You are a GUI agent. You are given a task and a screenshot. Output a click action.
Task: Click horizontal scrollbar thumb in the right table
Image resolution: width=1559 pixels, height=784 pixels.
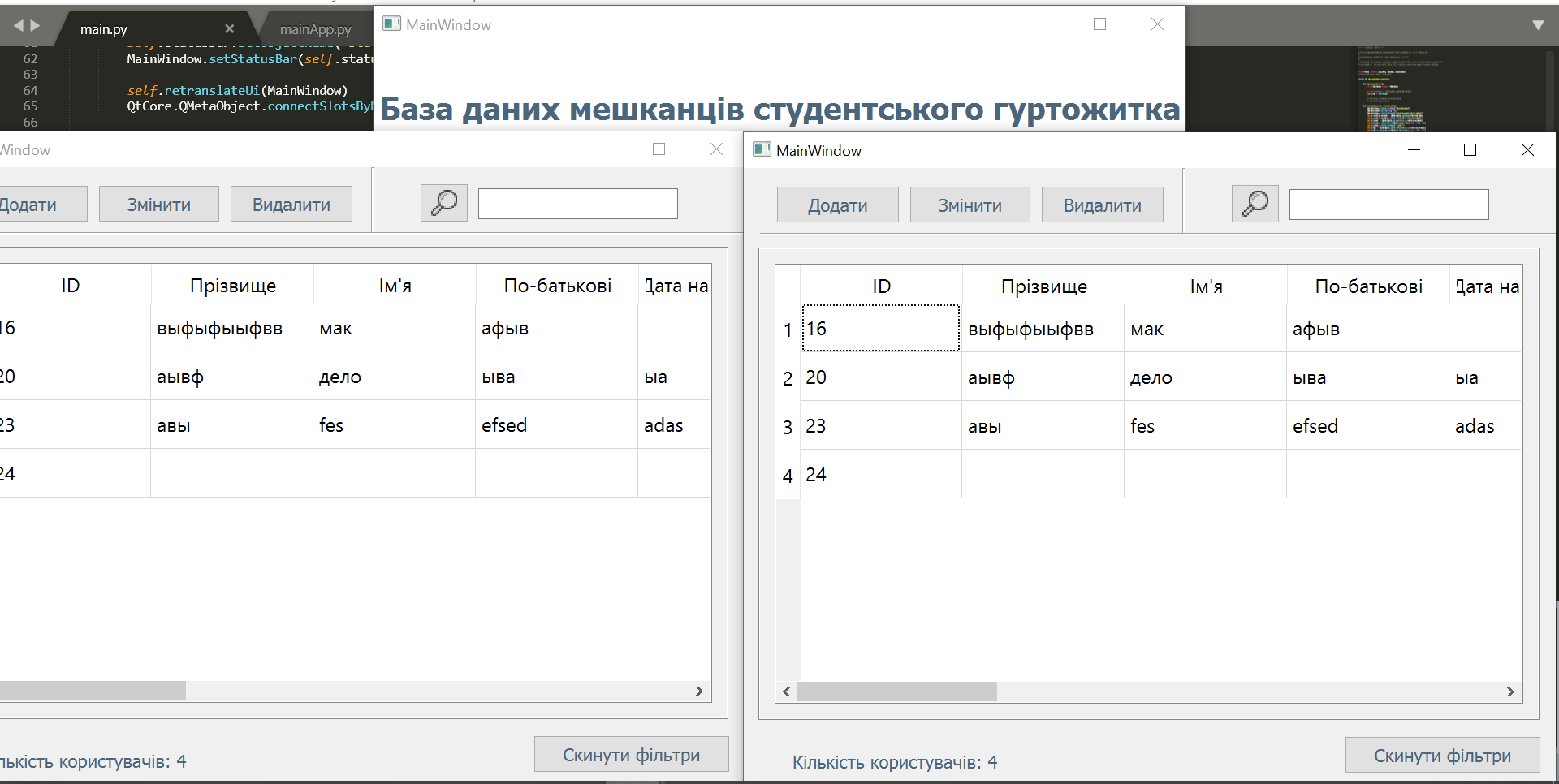tap(897, 691)
